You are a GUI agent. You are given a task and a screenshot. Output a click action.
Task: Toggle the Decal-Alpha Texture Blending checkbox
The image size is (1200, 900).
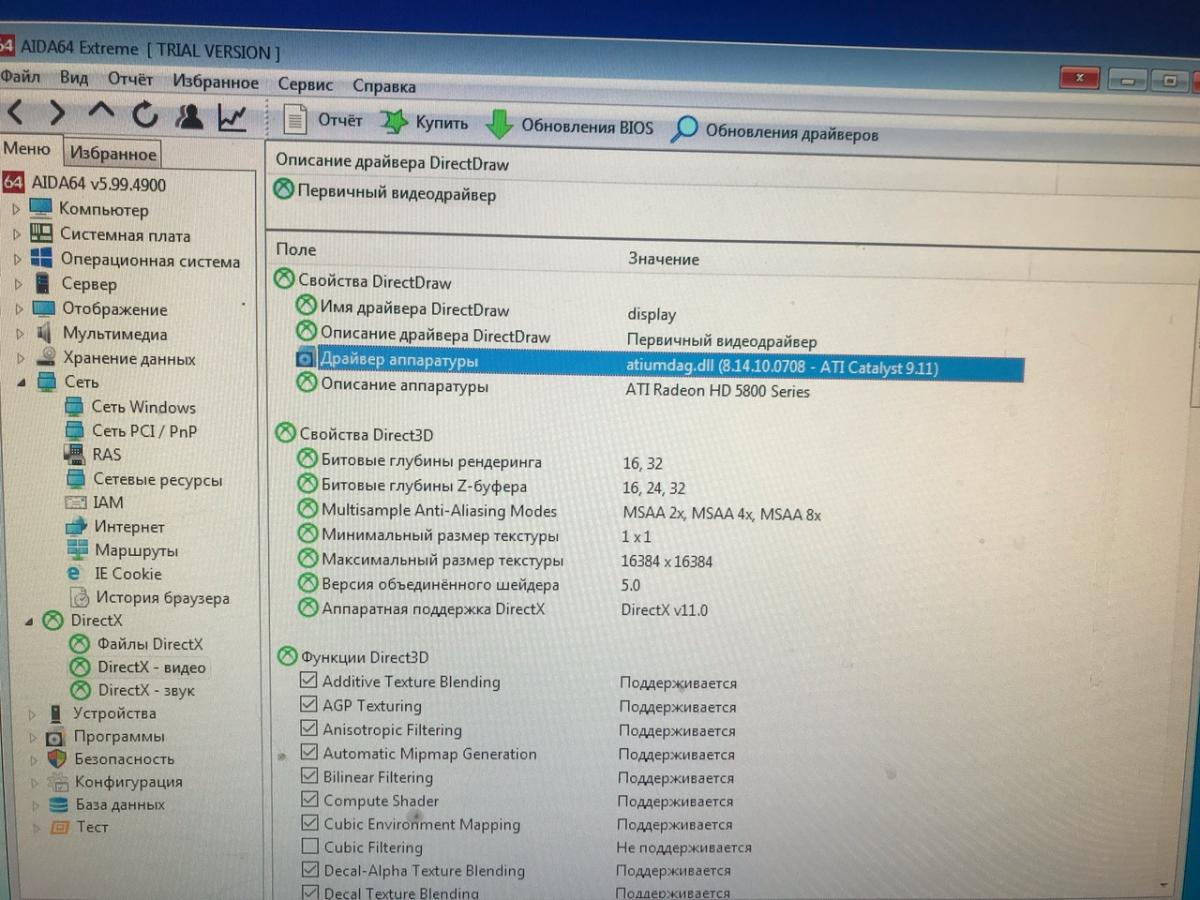click(x=309, y=869)
